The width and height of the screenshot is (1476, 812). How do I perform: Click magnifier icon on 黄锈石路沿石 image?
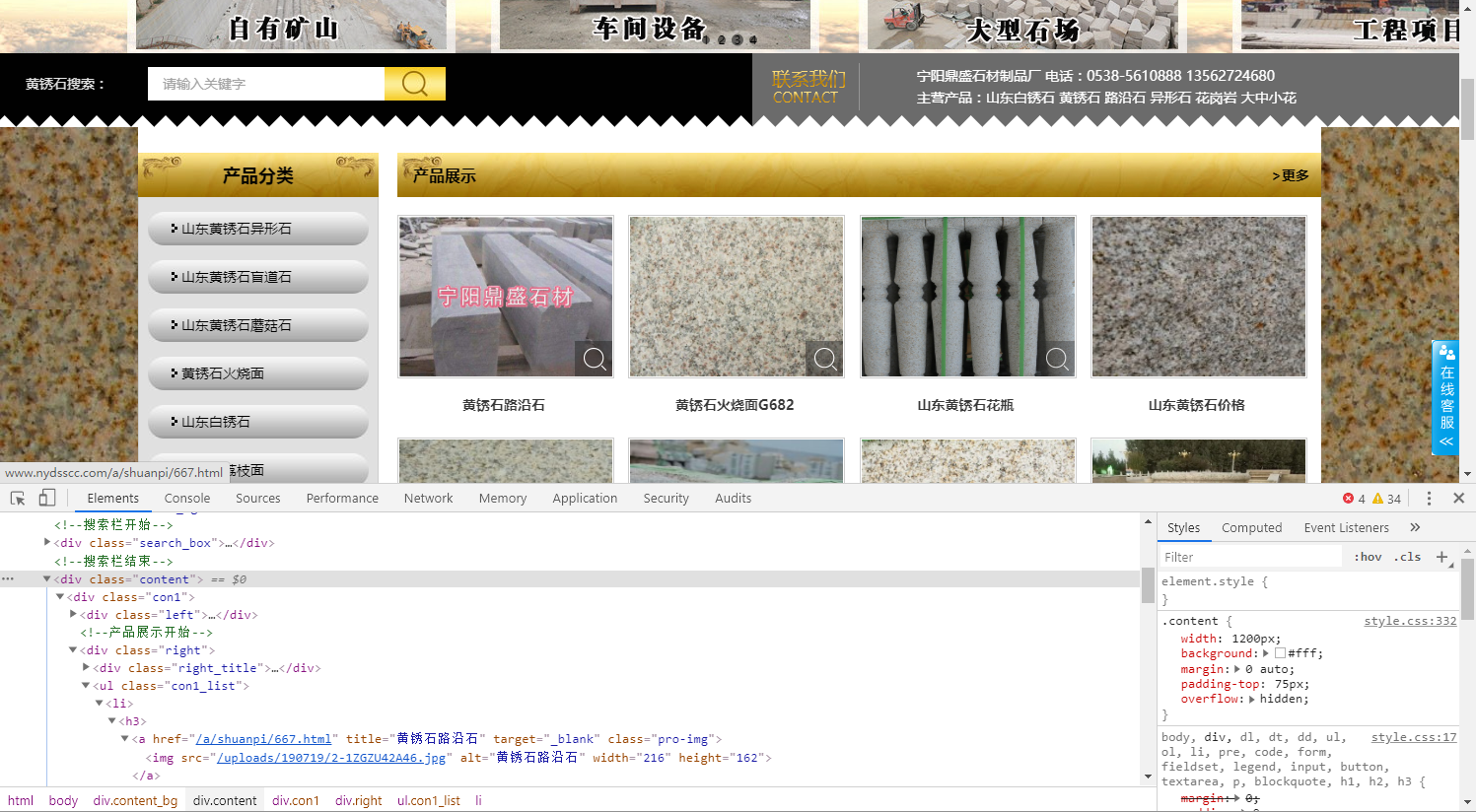[x=595, y=359]
